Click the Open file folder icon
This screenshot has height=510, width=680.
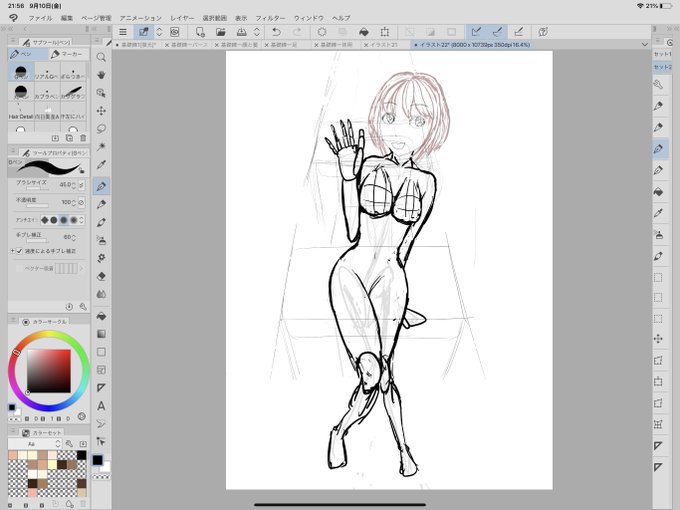point(221,32)
